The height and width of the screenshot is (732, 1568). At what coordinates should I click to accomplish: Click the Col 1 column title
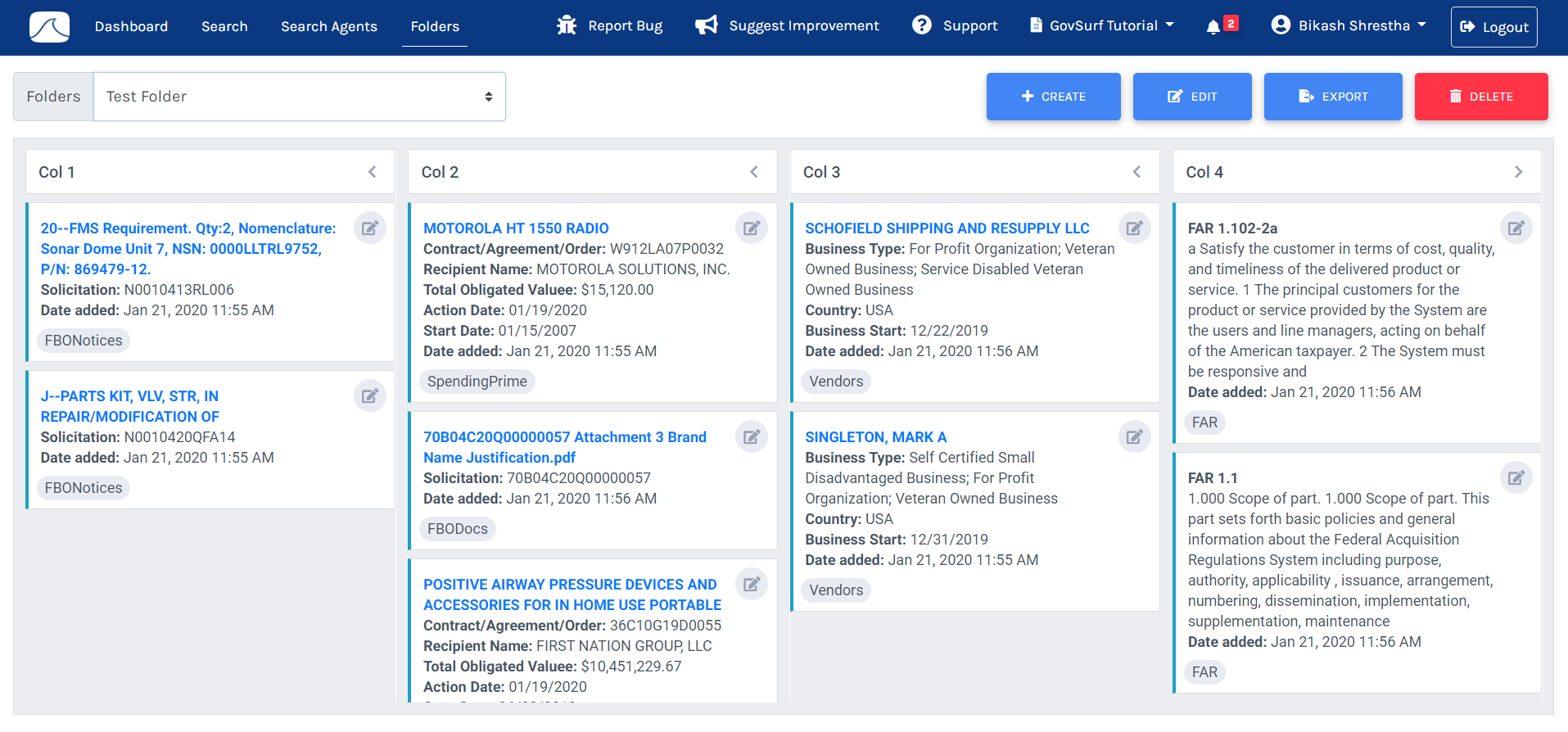(56, 172)
